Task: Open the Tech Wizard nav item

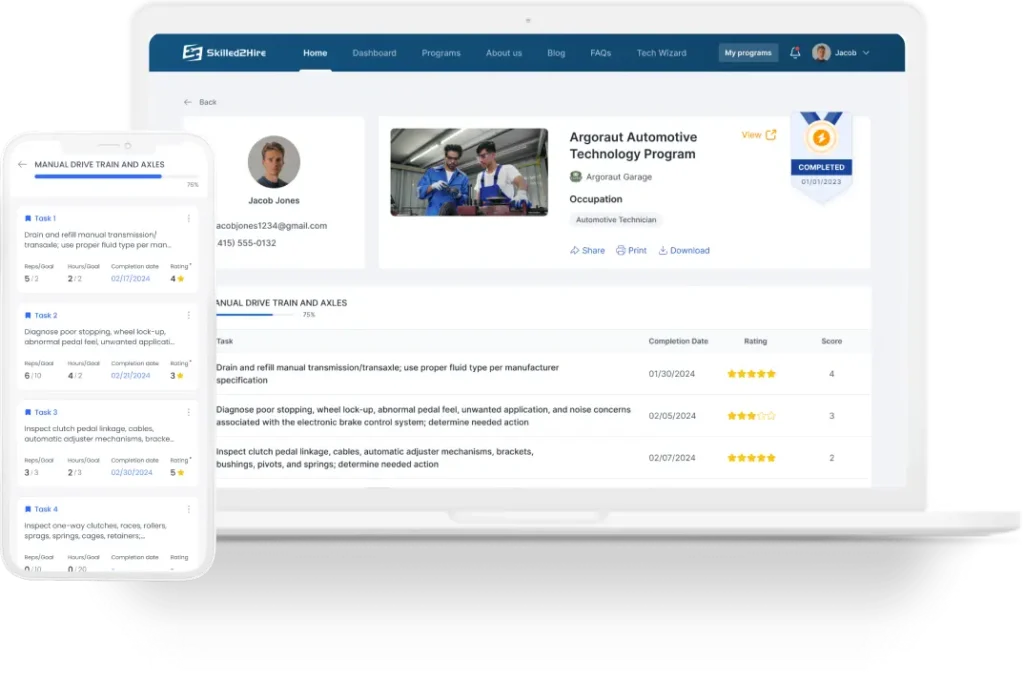Action: point(661,53)
